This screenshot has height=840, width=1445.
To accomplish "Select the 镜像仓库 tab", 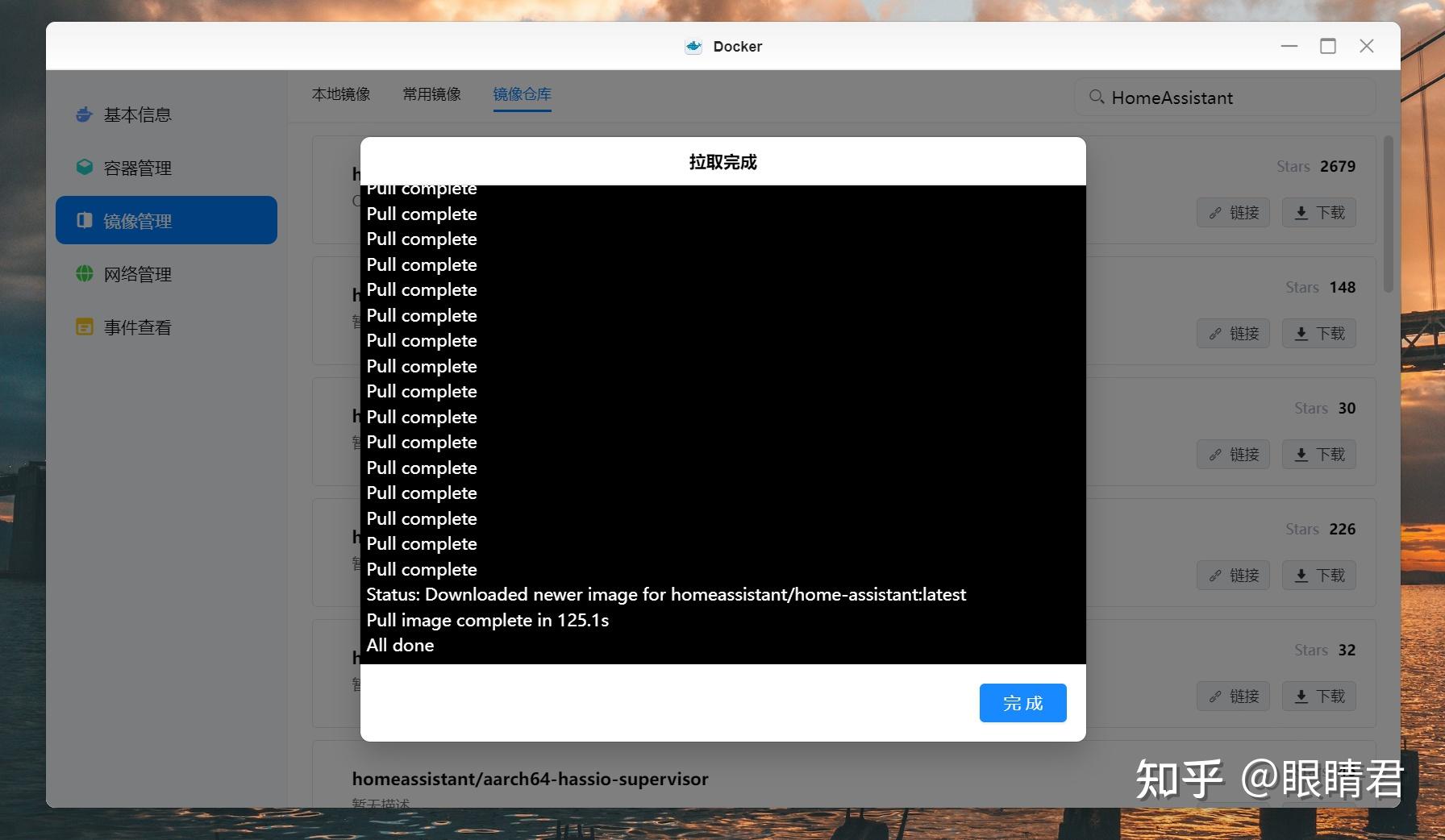I will click(x=523, y=94).
